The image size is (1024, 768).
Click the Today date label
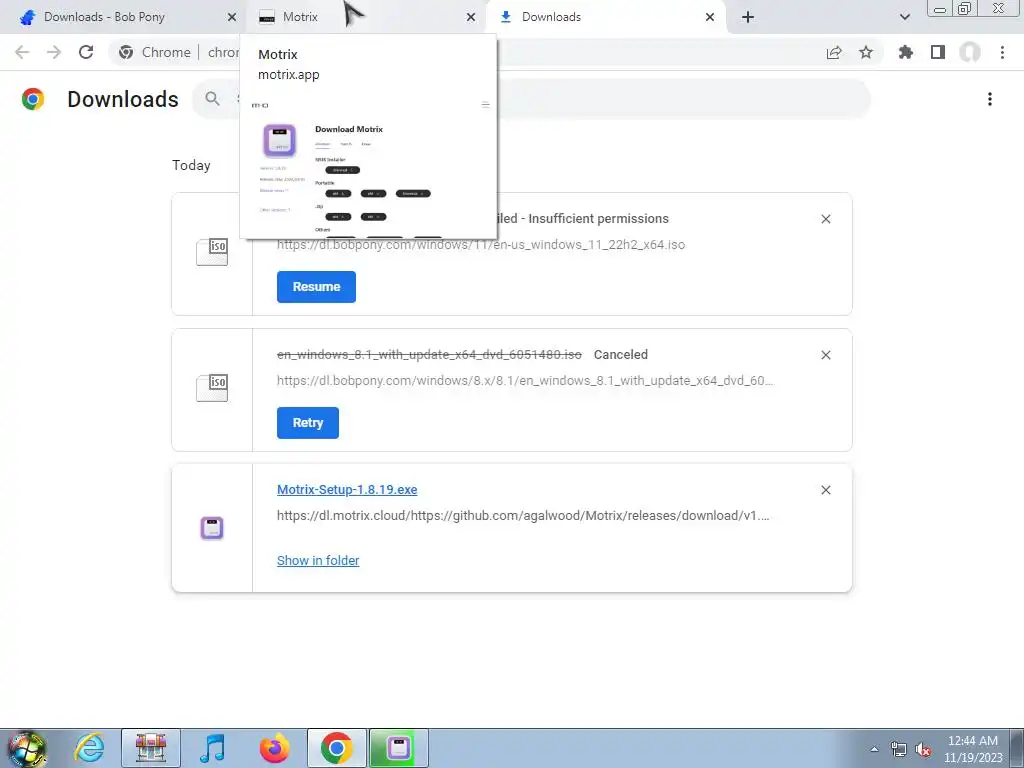191,165
